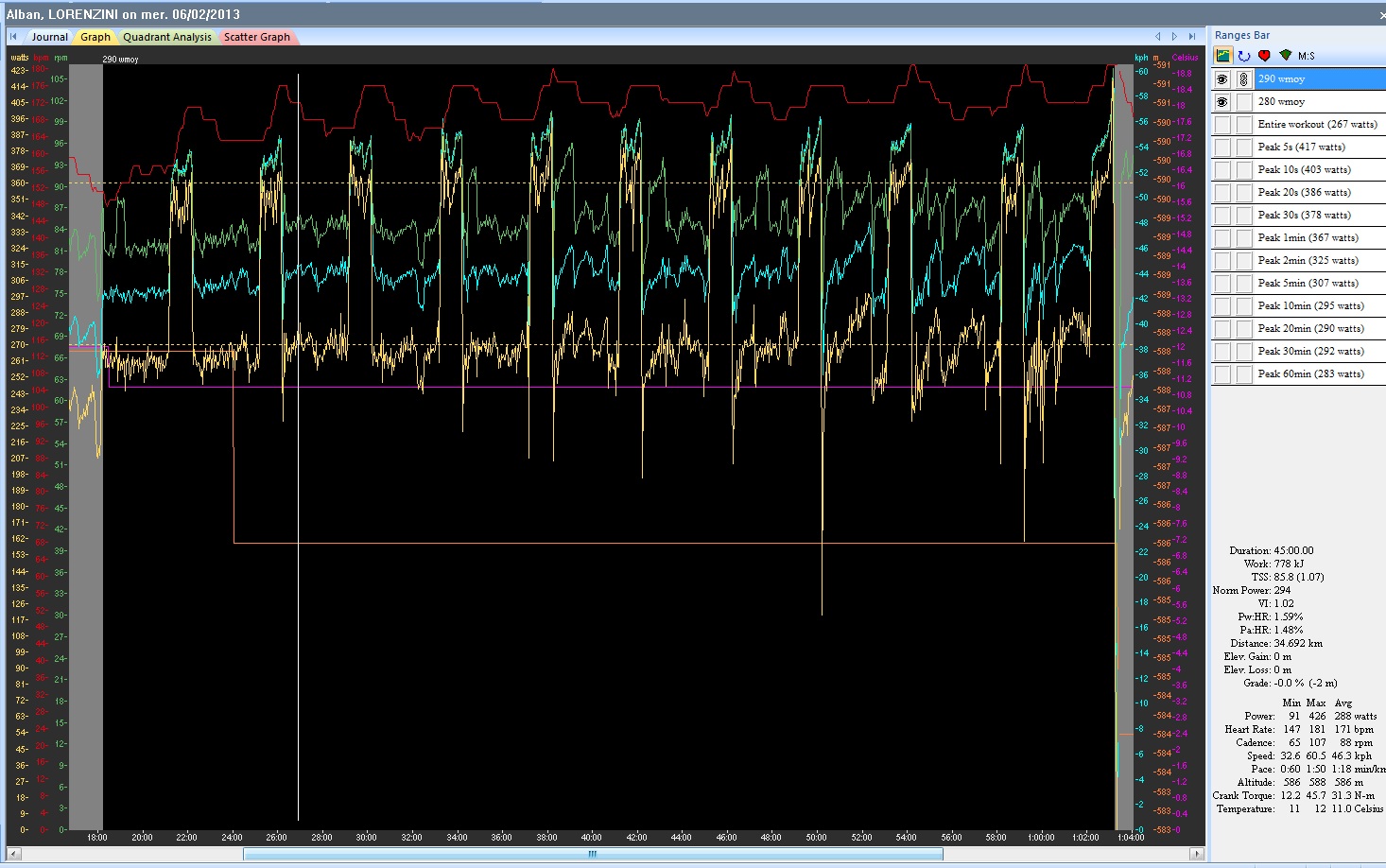Toggle eye visibility for the 280 wmoy range
Screen dimensions: 1386x868
[1222, 102]
